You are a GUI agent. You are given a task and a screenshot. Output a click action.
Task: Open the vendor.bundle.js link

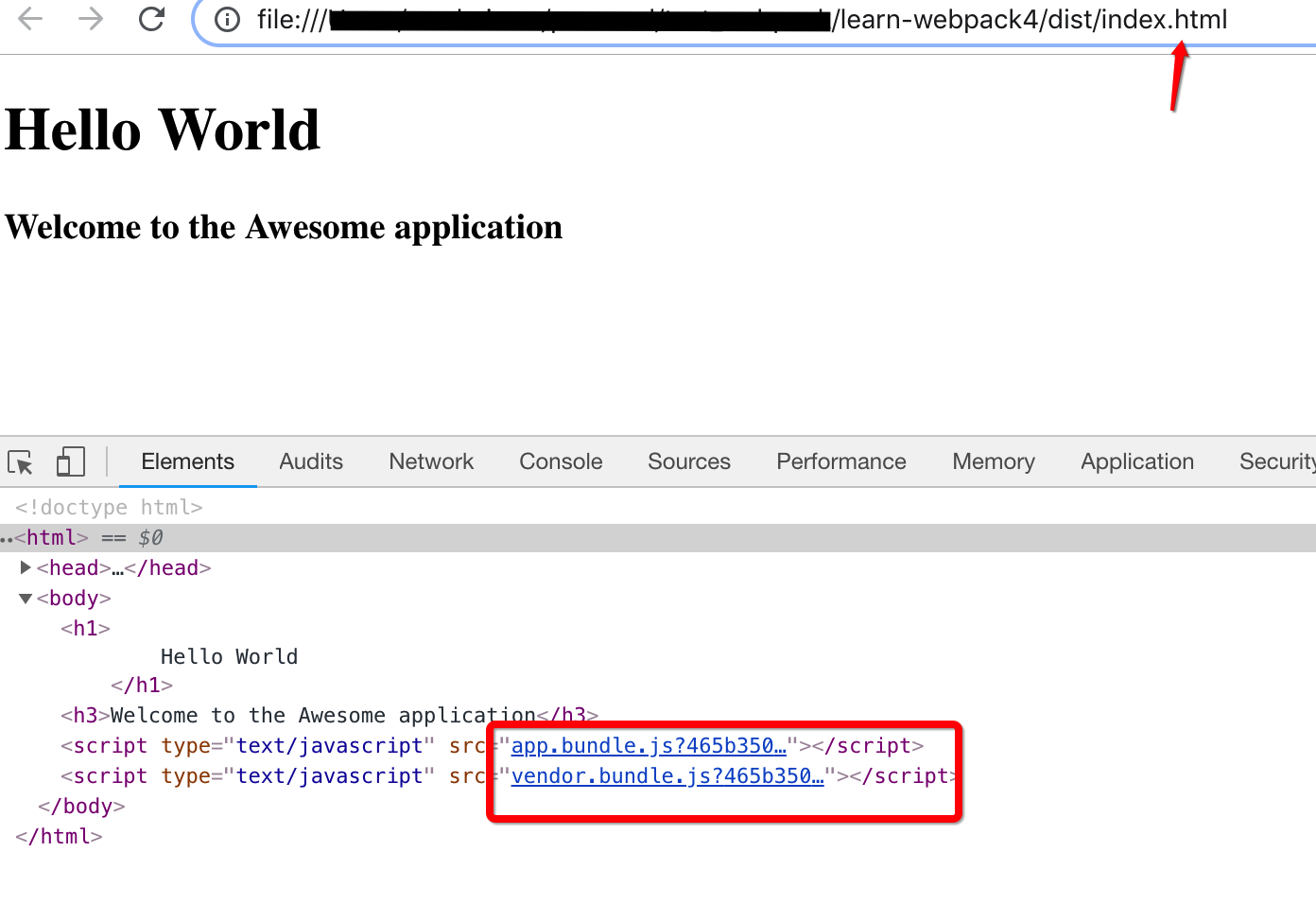[667, 776]
